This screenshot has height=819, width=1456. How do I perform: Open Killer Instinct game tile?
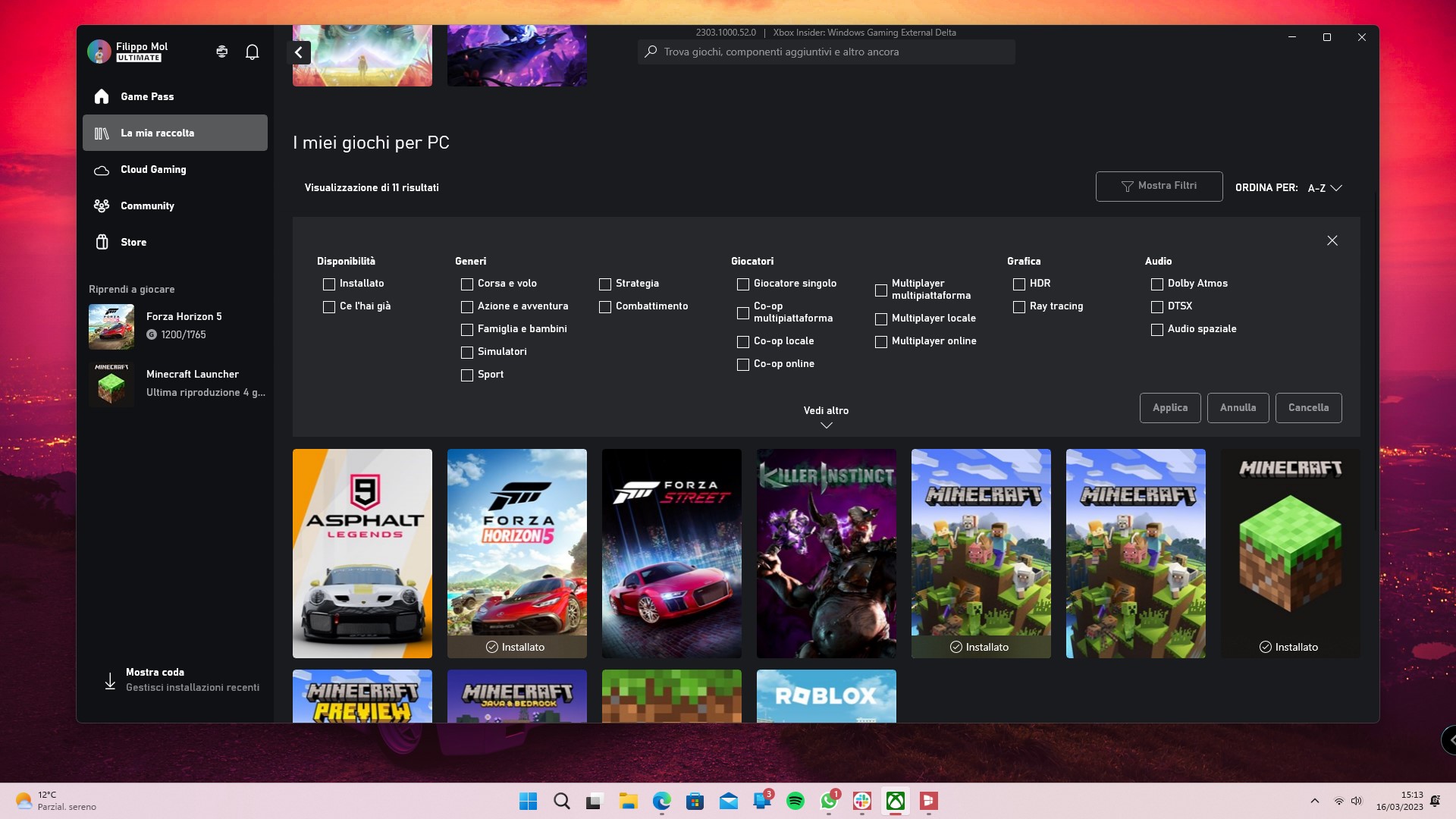pyautogui.click(x=827, y=554)
